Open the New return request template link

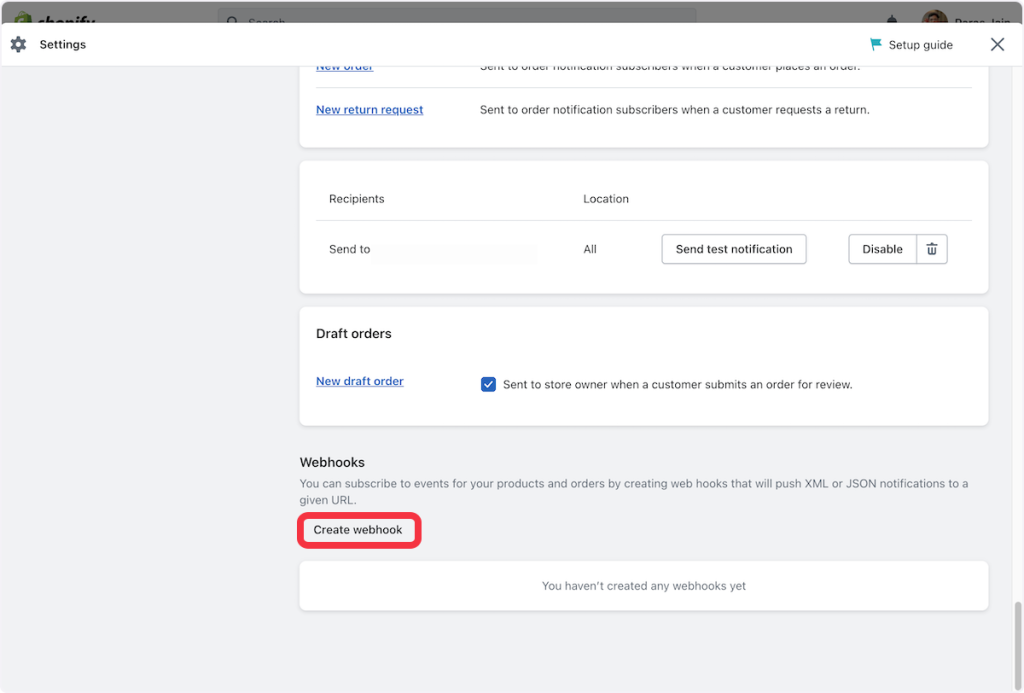tap(369, 110)
